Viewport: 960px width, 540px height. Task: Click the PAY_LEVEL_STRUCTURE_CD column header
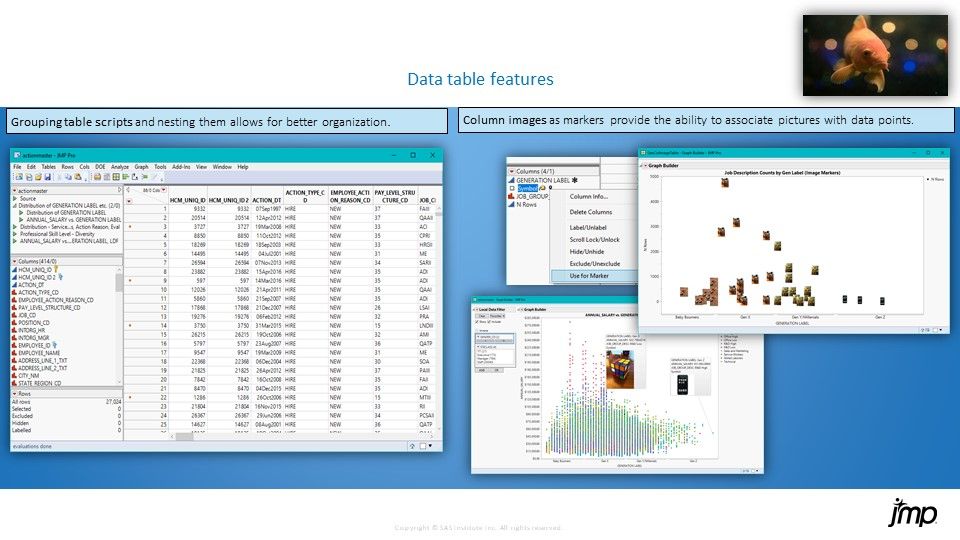click(x=394, y=196)
